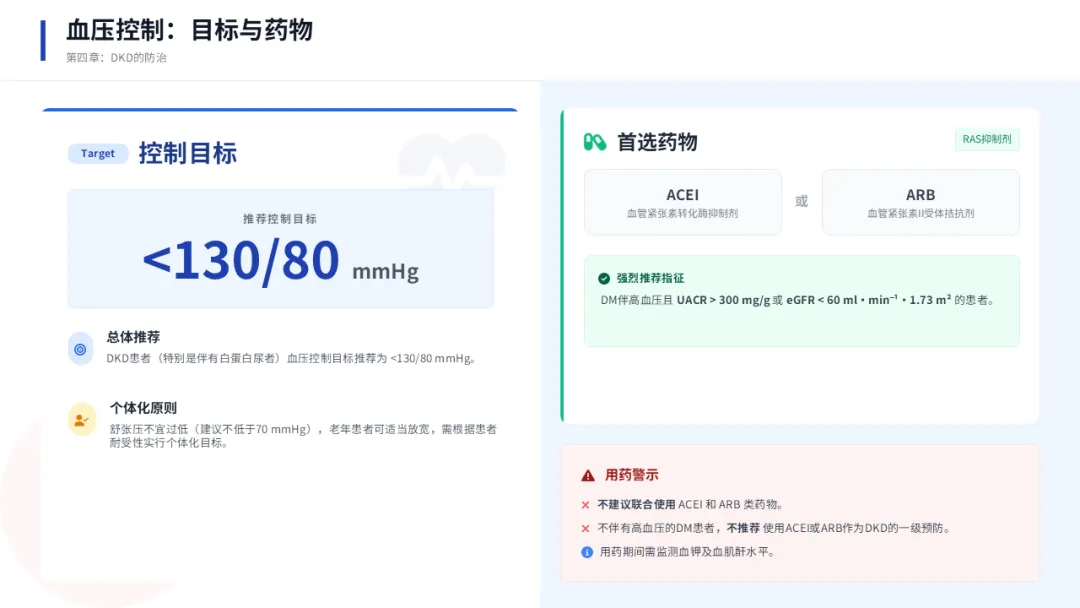
Task: Click the subtitle 第四章：DKD的防治
Action: pos(116,58)
